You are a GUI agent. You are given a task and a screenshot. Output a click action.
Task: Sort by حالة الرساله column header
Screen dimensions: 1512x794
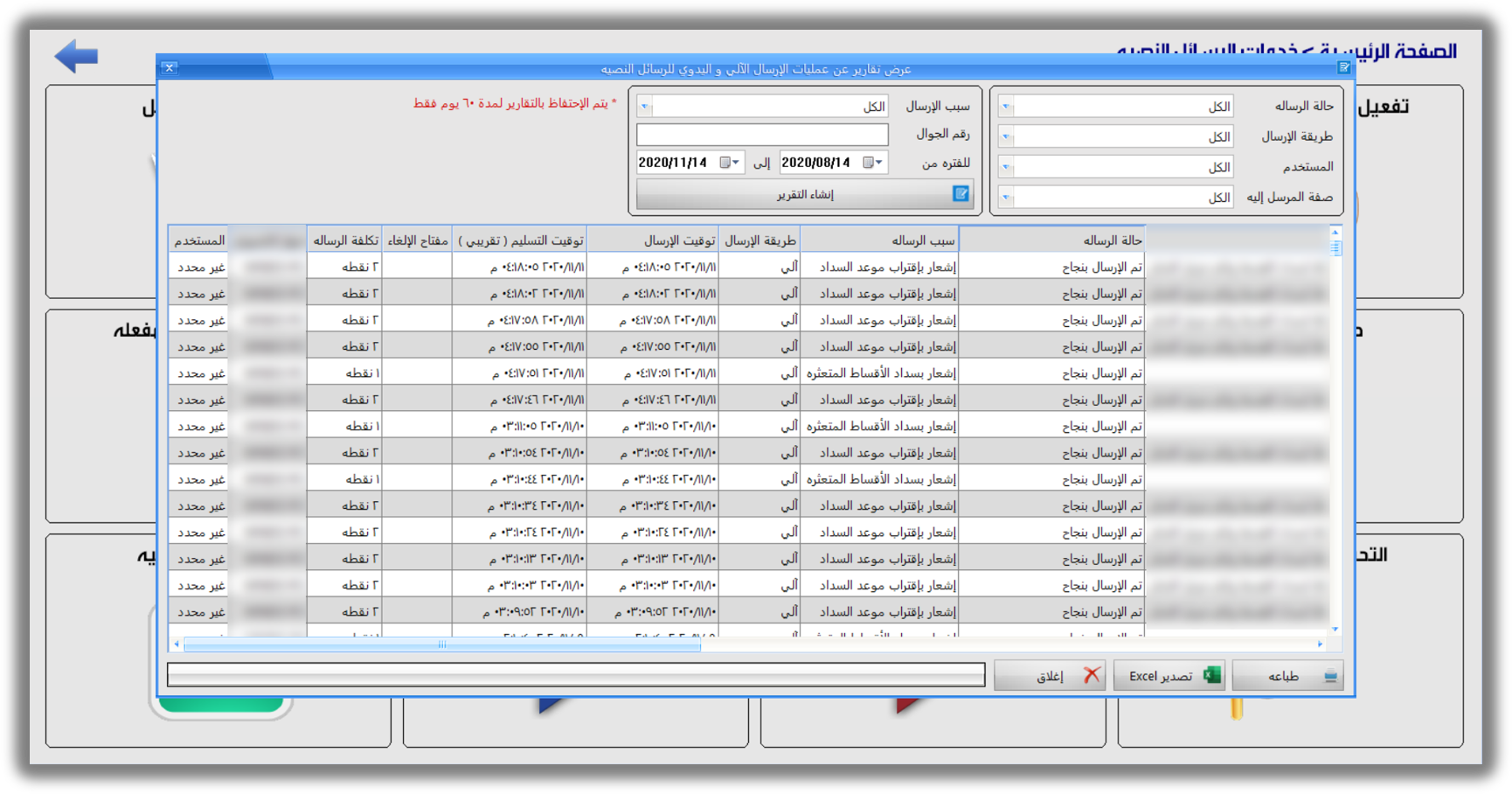pyautogui.click(x=1051, y=240)
